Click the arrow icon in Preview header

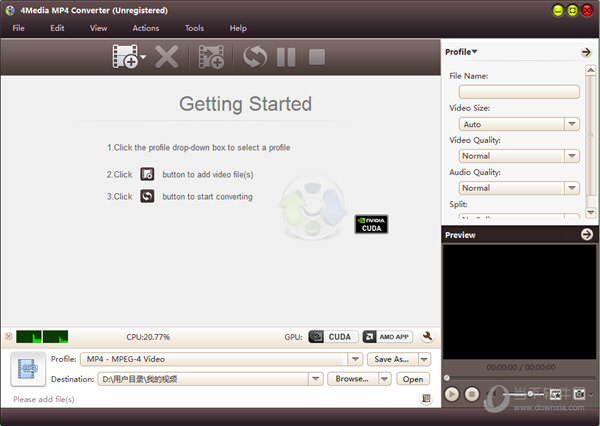[586, 234]
